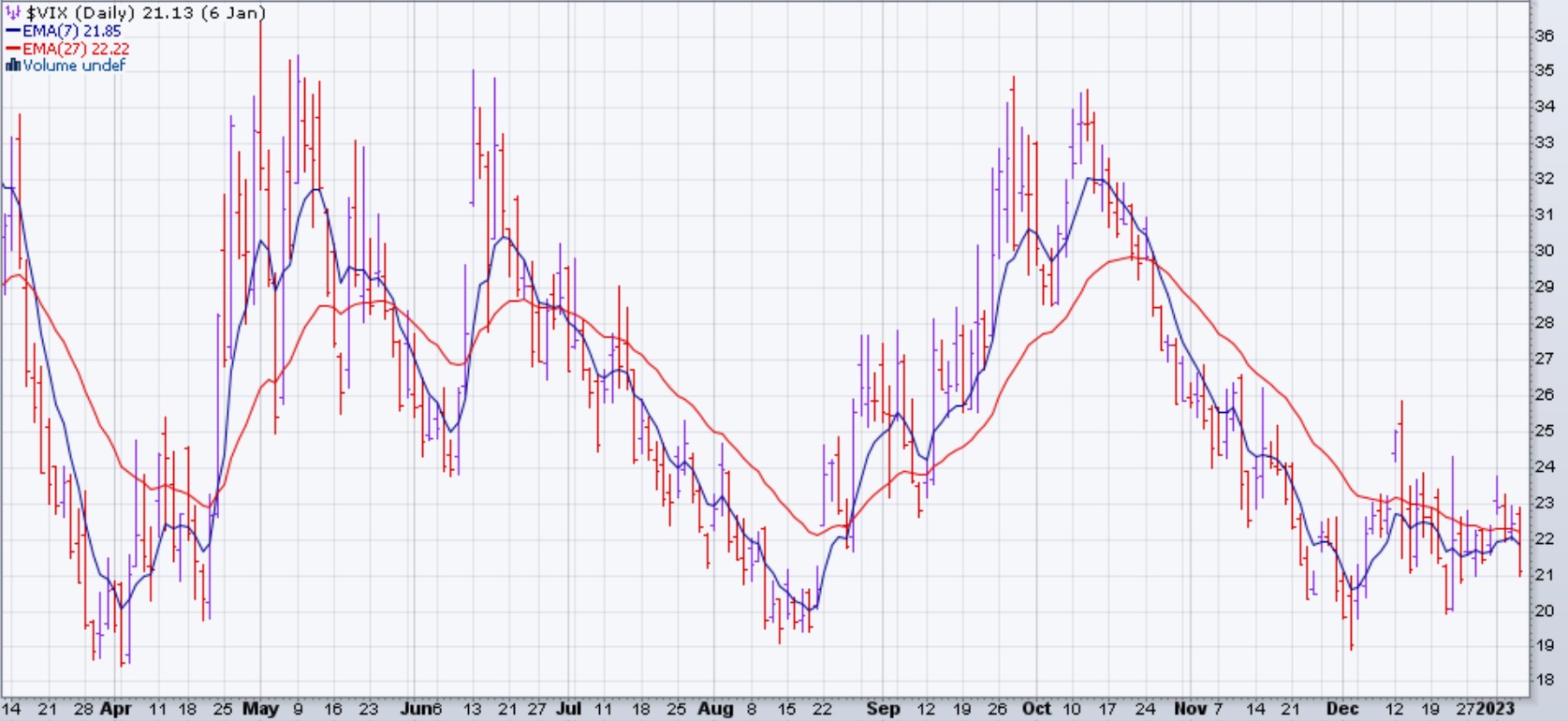Click the Nov label on the date axis

pos(1190,709)
